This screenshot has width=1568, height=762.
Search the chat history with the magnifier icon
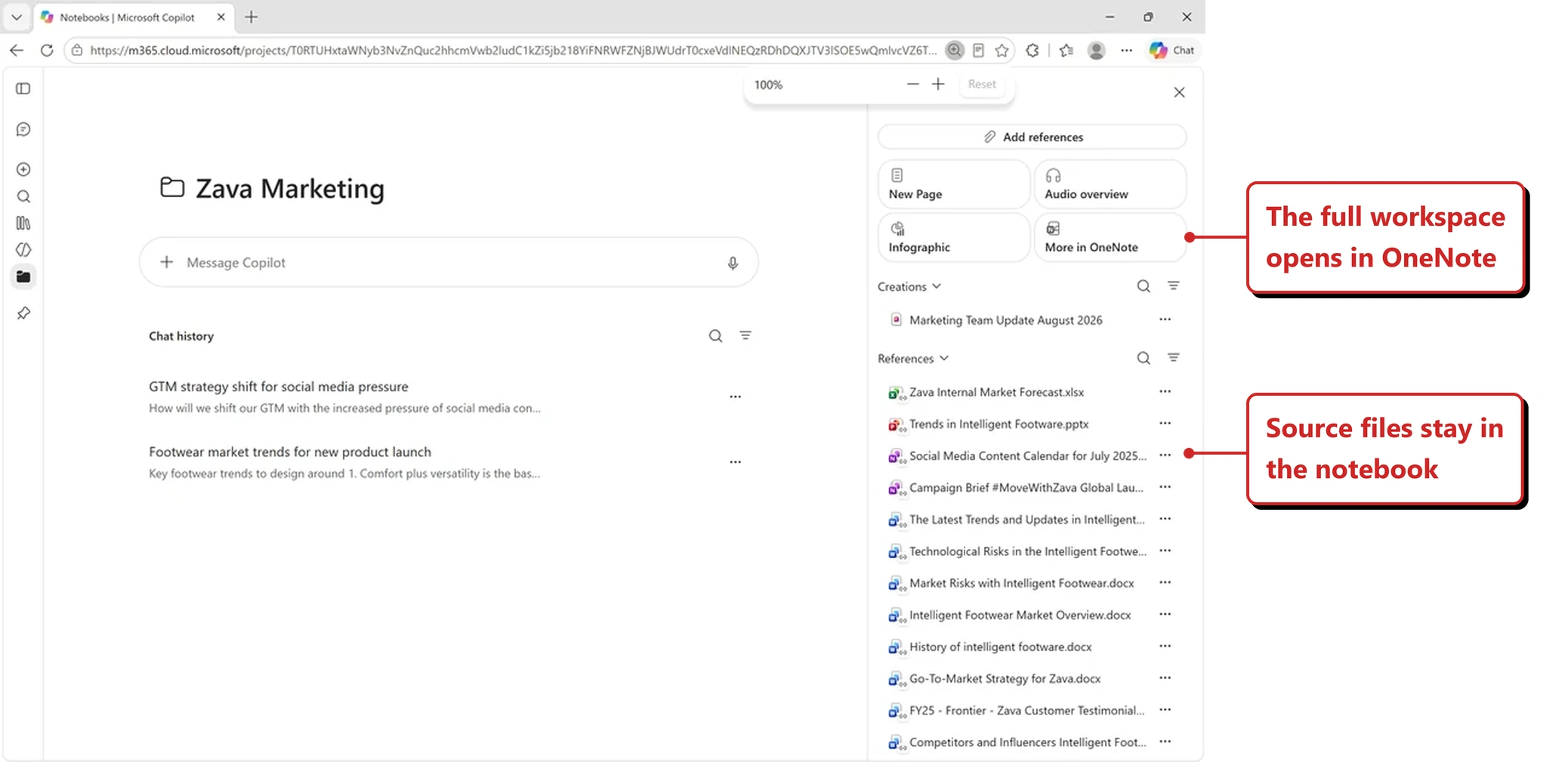(x=715, y=336)
